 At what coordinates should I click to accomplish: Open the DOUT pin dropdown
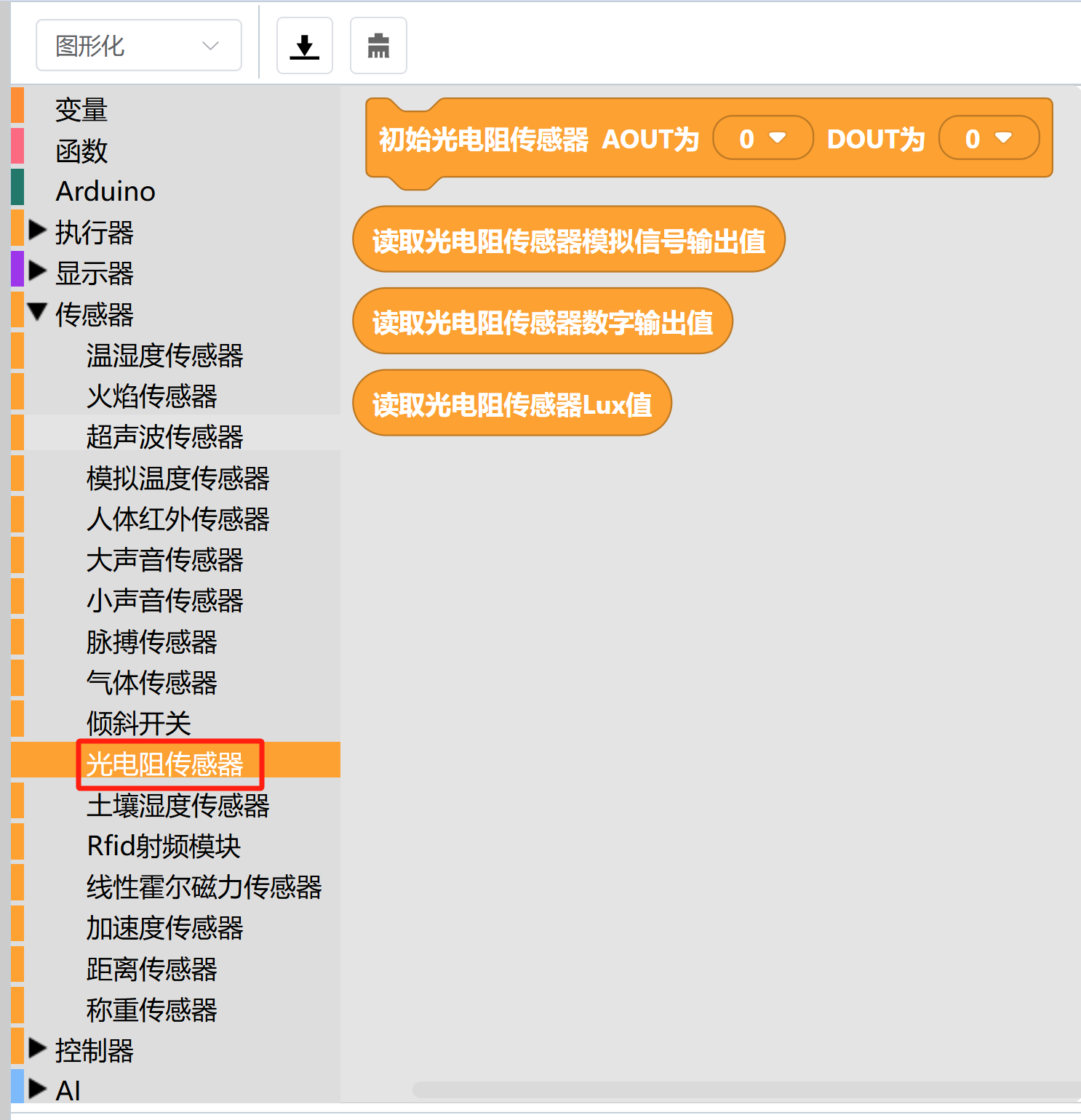[x=989, y=138]
